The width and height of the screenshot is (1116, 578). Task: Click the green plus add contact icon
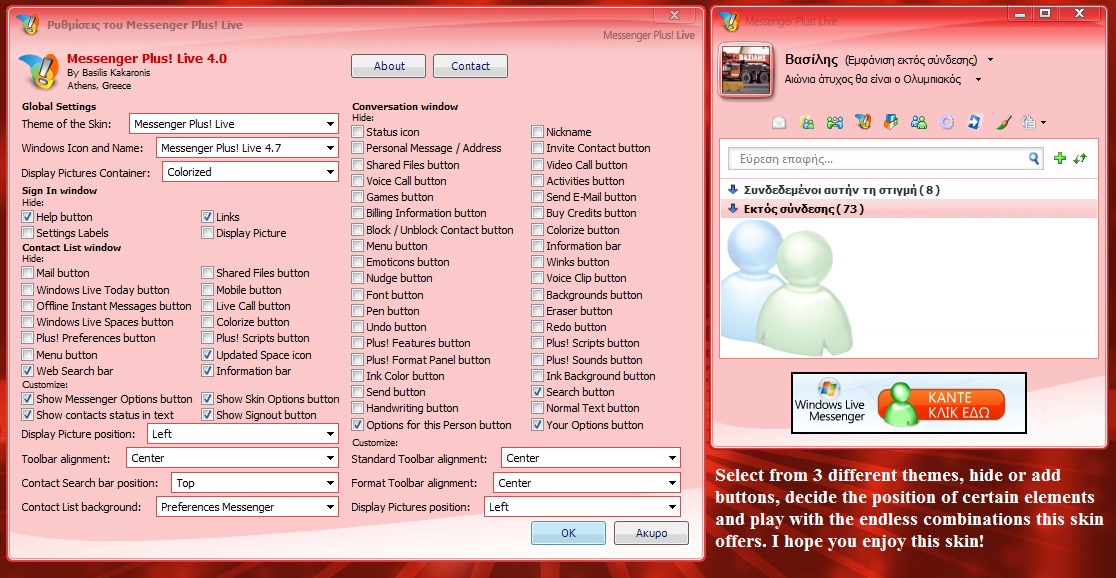(1060, 158)
